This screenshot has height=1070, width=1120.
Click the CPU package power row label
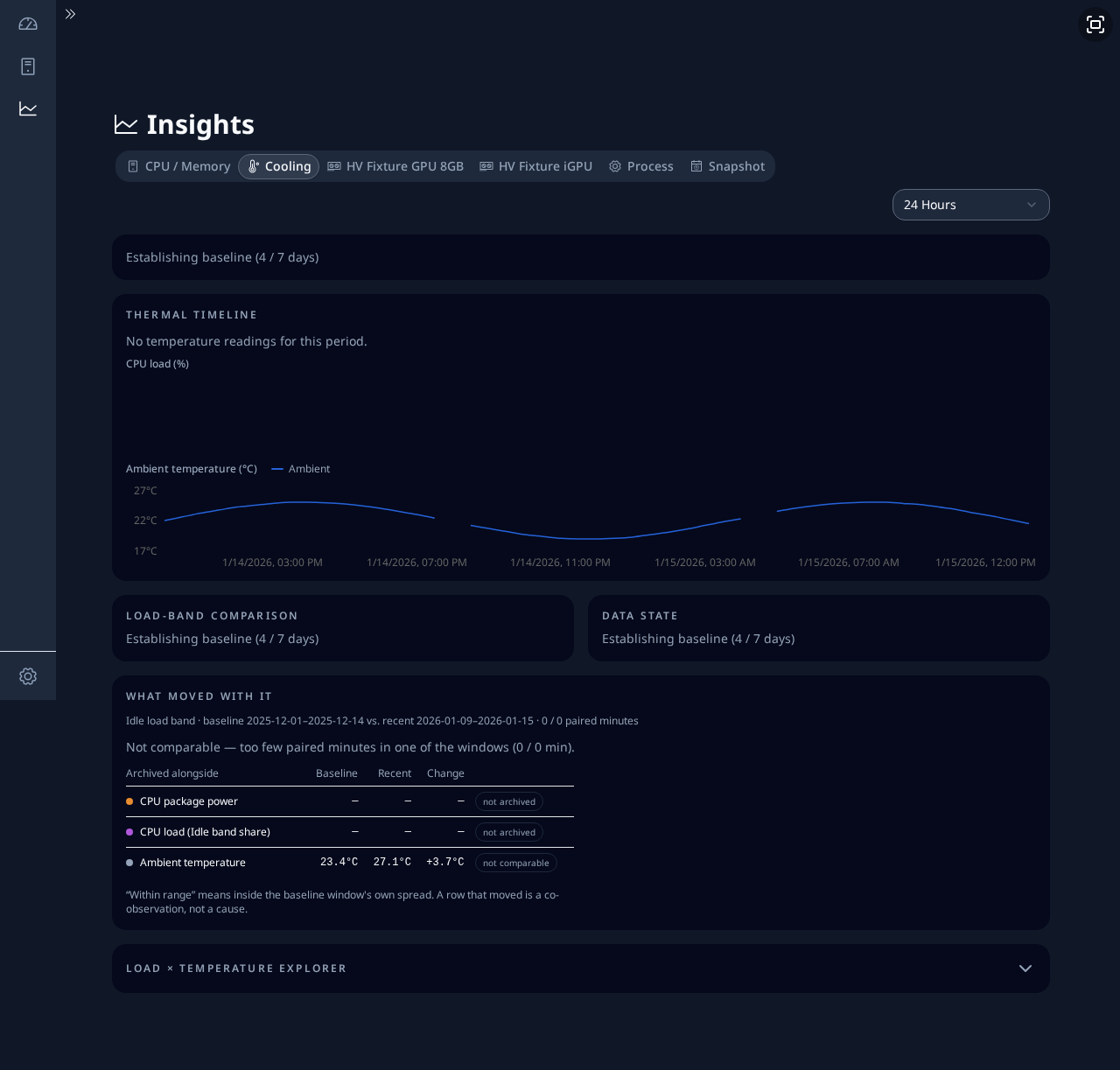tap(189, 801)
